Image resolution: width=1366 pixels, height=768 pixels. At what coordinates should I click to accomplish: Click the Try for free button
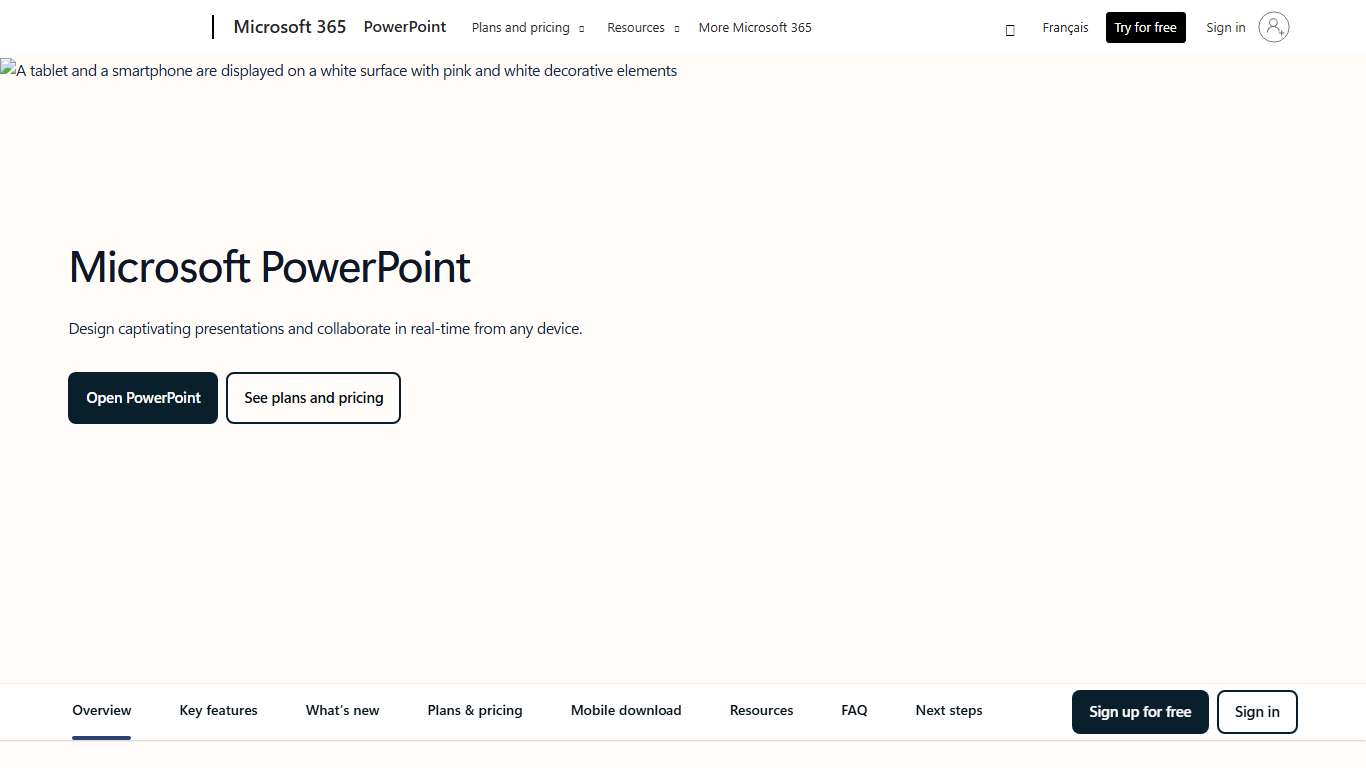(1145, 27)
